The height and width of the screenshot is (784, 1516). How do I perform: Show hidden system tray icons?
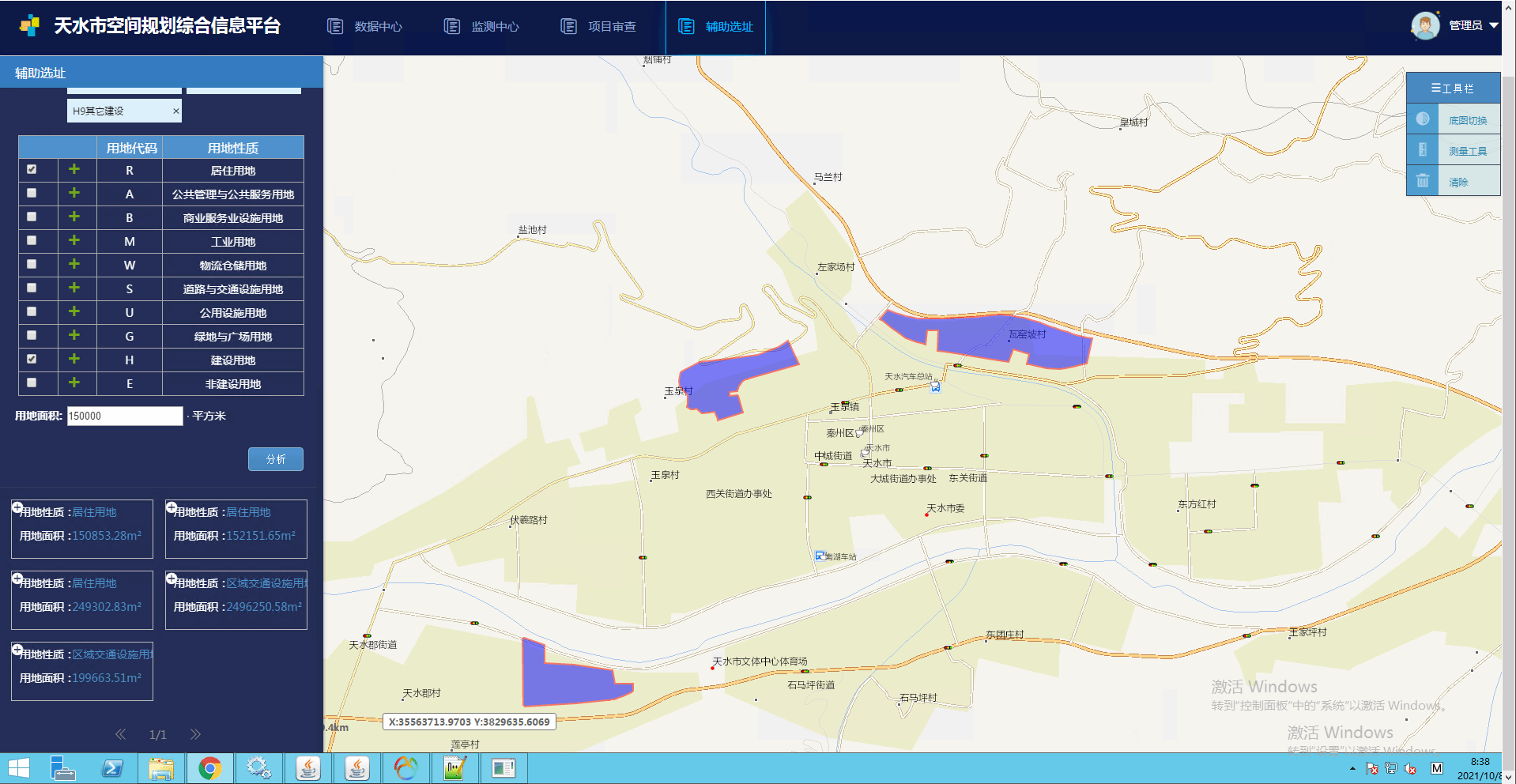1352,768
